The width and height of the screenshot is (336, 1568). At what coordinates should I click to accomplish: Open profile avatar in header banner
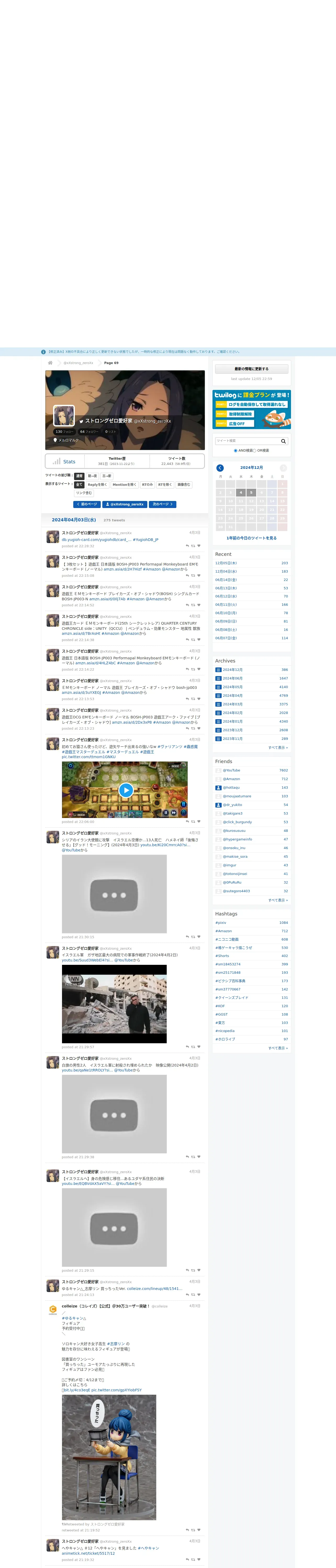pyautogui.click(x=64, y=416)
